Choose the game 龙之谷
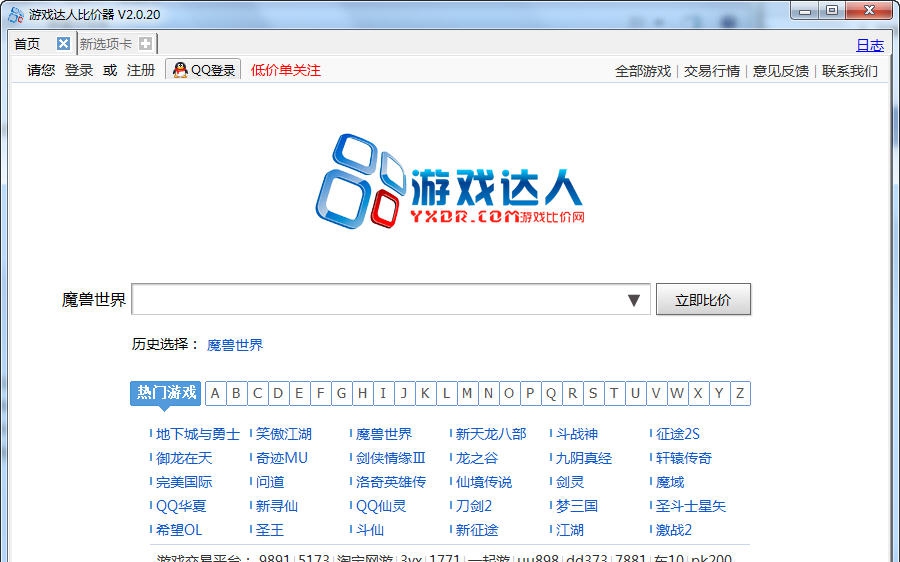The width and height of the screenshot is (900, 562). tap(476, 458)
